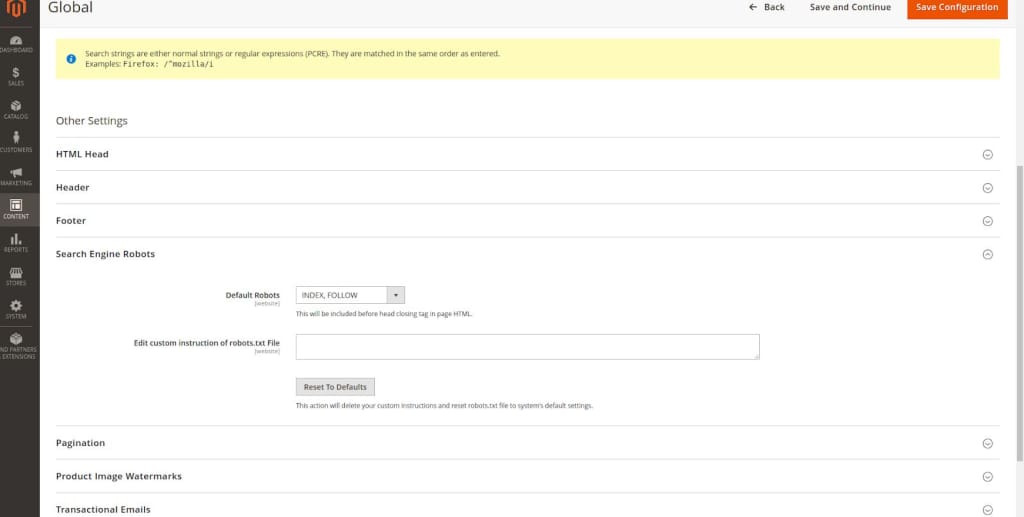Click the Save Configuration button
Screen dimensions: 1024x517
pyautogui.click(x=957, y=7)
